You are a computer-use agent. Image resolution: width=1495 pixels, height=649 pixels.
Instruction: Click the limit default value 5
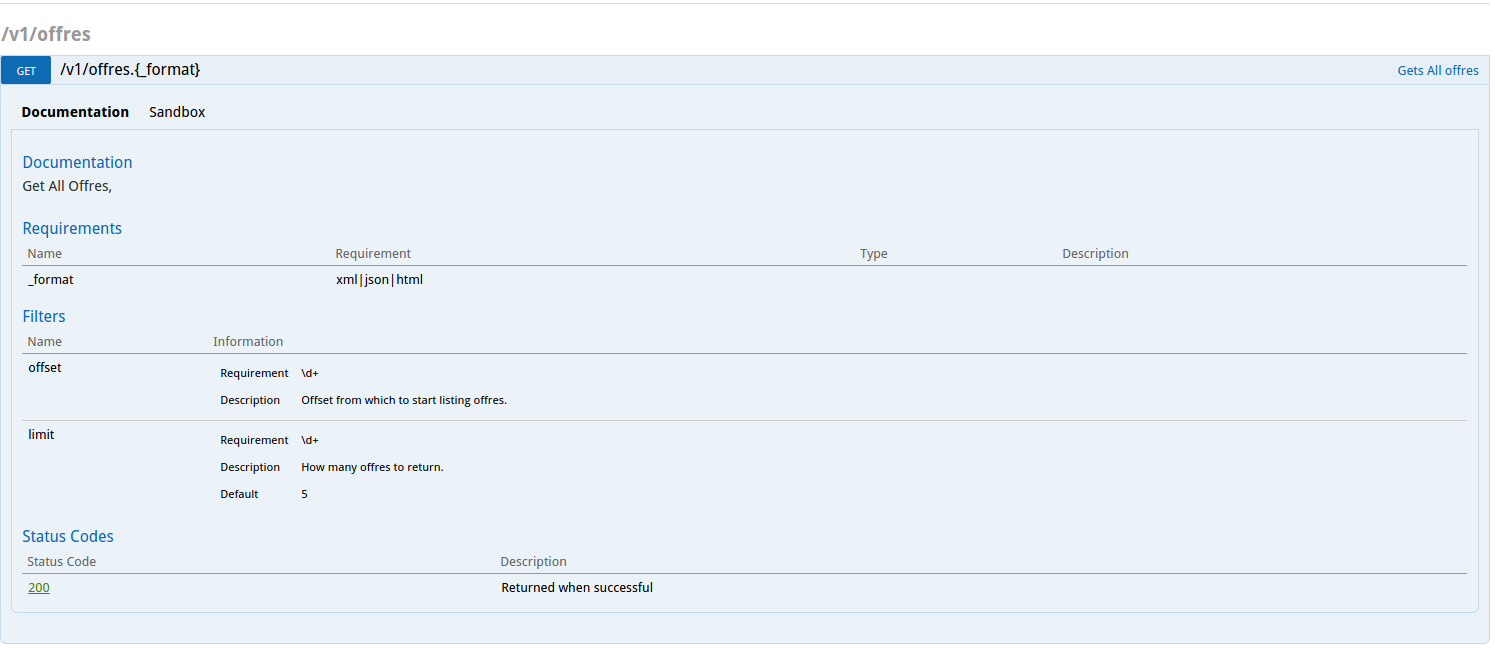pyautogui.click(x=304, y=494)
